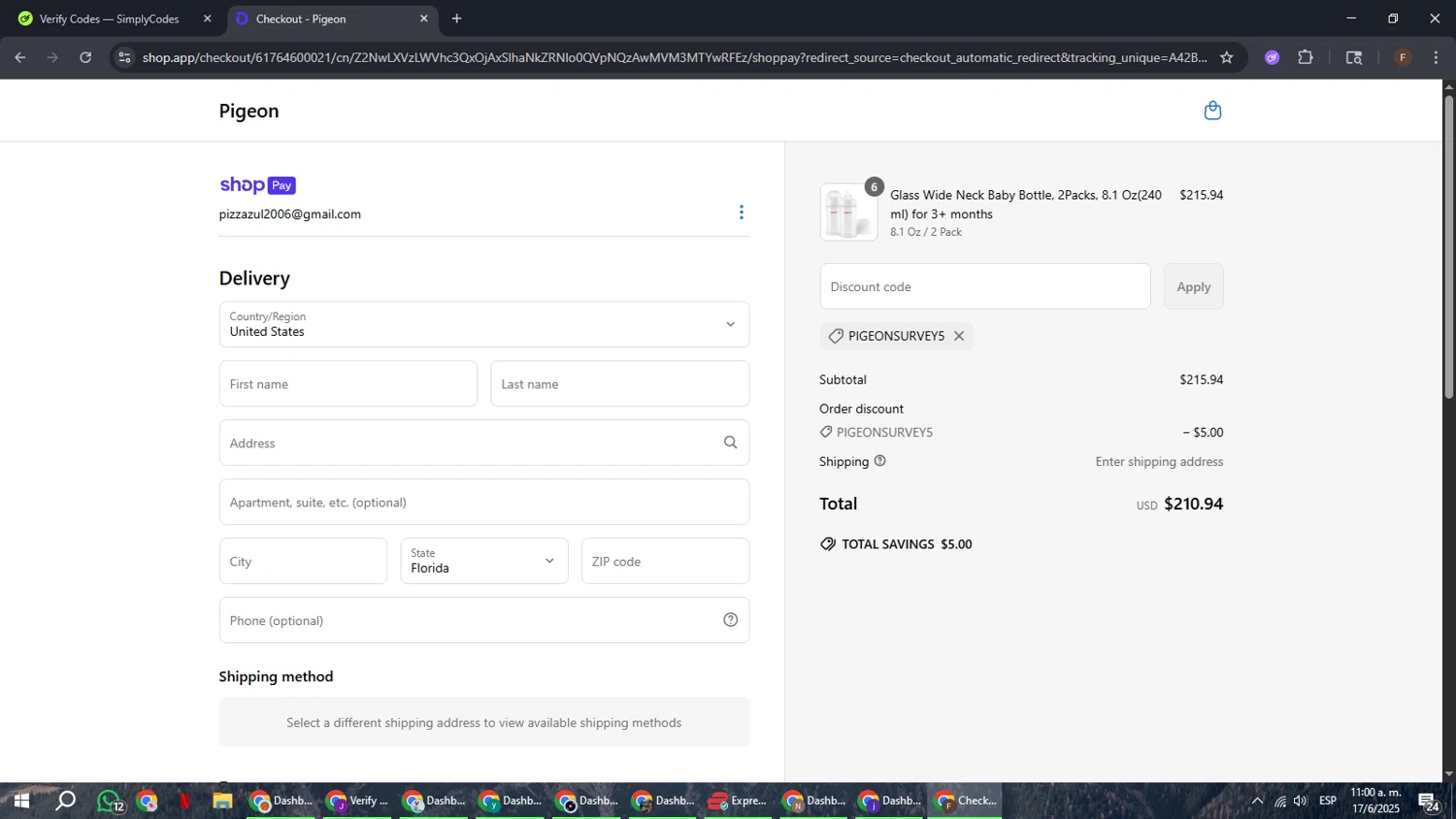
Task: Open WhatsApp from the taskbar
Action: [109, 802]
